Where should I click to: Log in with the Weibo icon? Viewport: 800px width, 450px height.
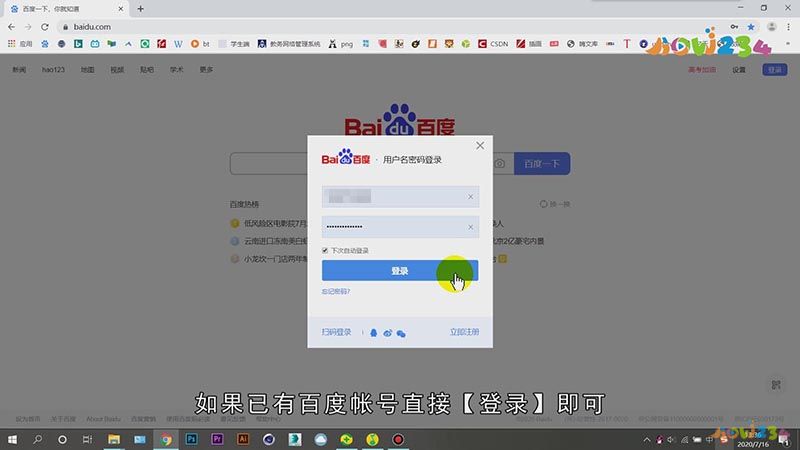click(x=388, y=333)
